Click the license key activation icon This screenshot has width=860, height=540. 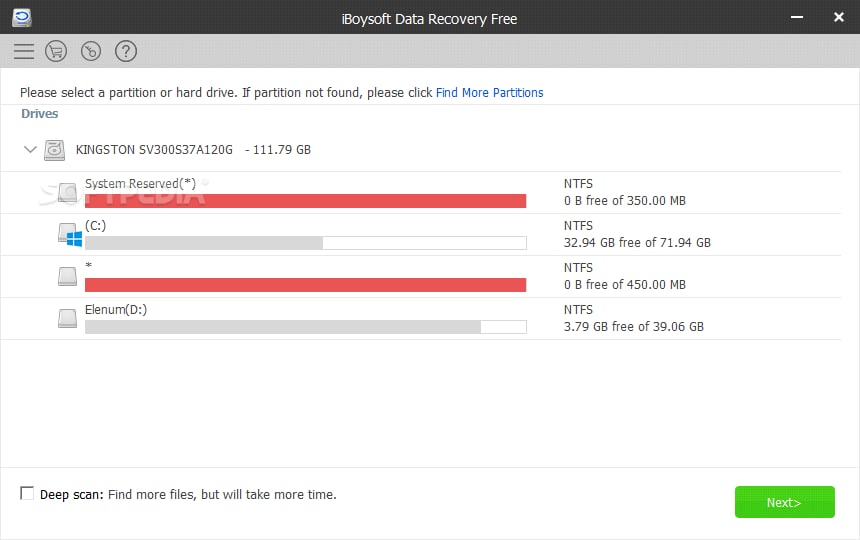[x=91, y=51]
